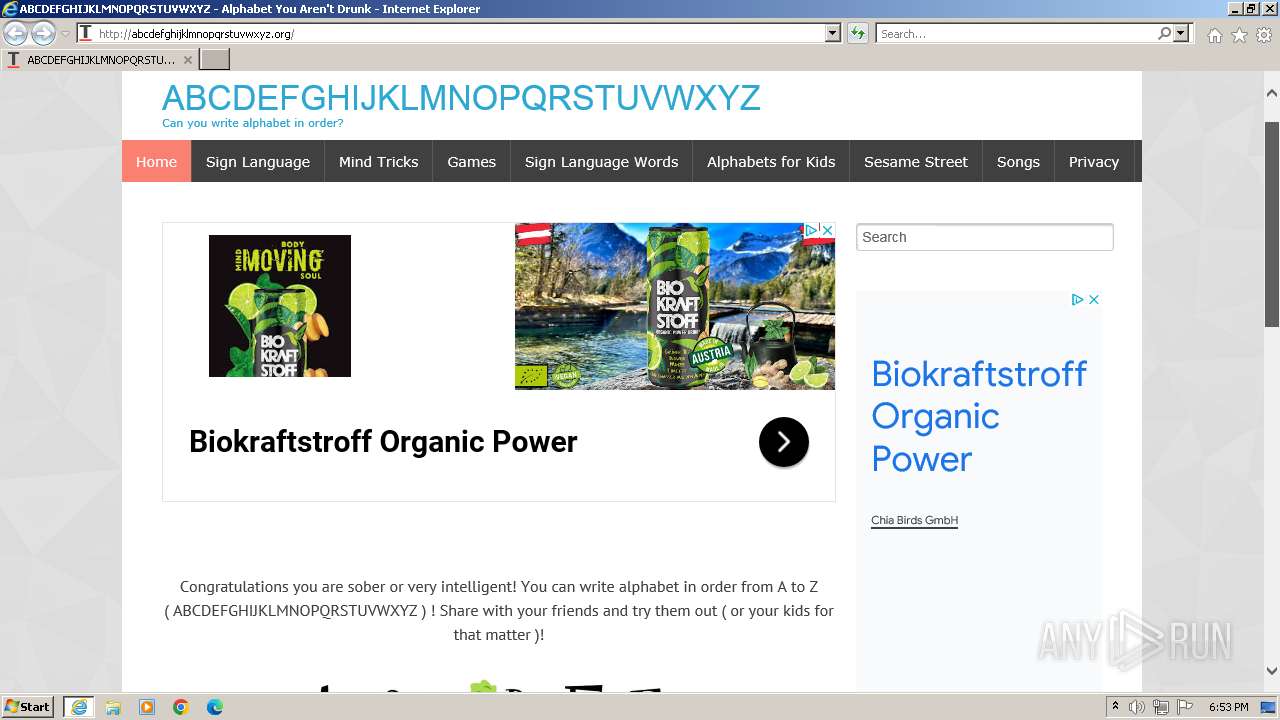Click the 'Chia Birds GmbH' advertiser link
Image resolution: width=1280 pixels, height=720 pixels.
click(914, 520)
